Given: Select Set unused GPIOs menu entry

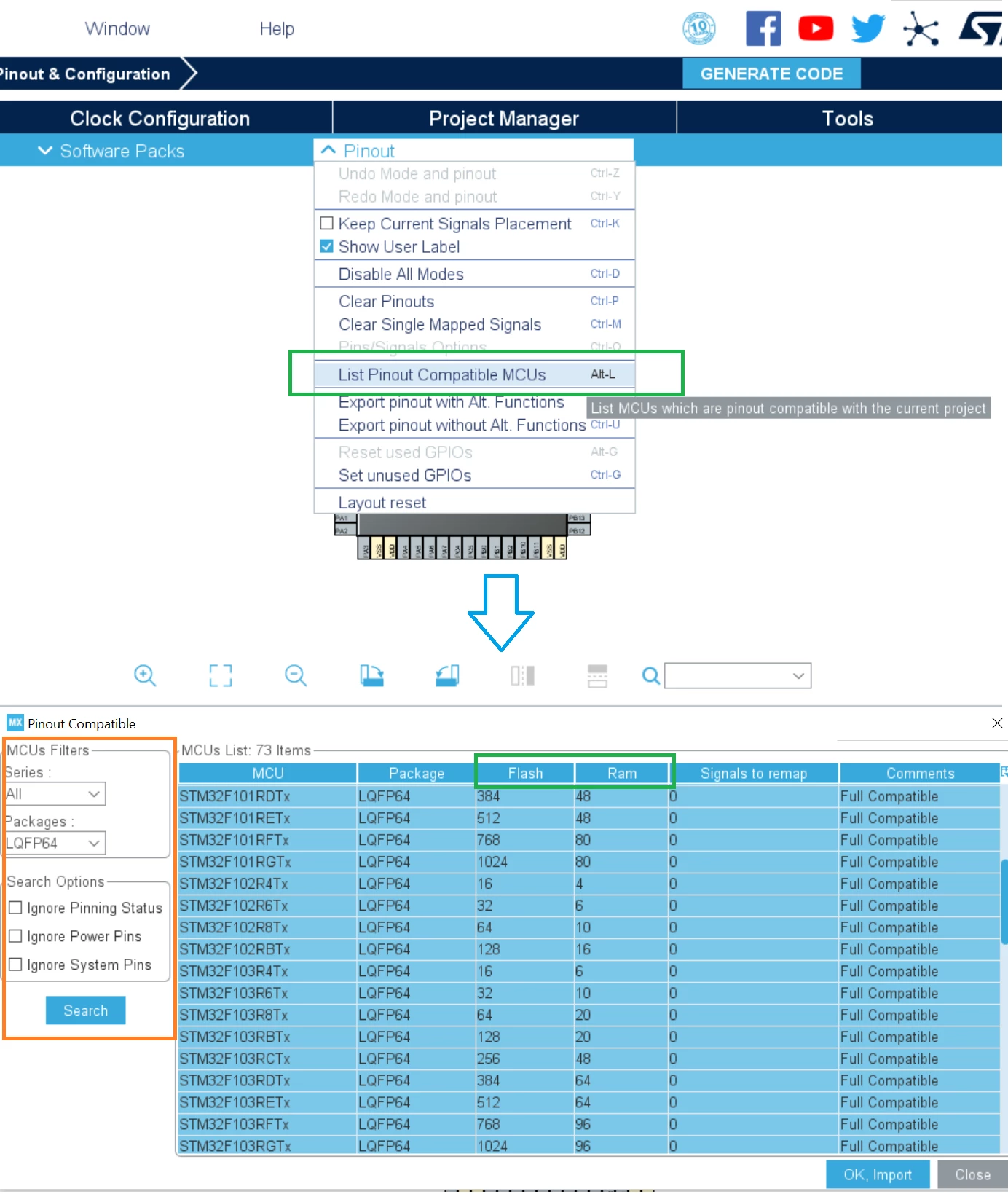Looking at the screenshot, I should click(475, 475).
